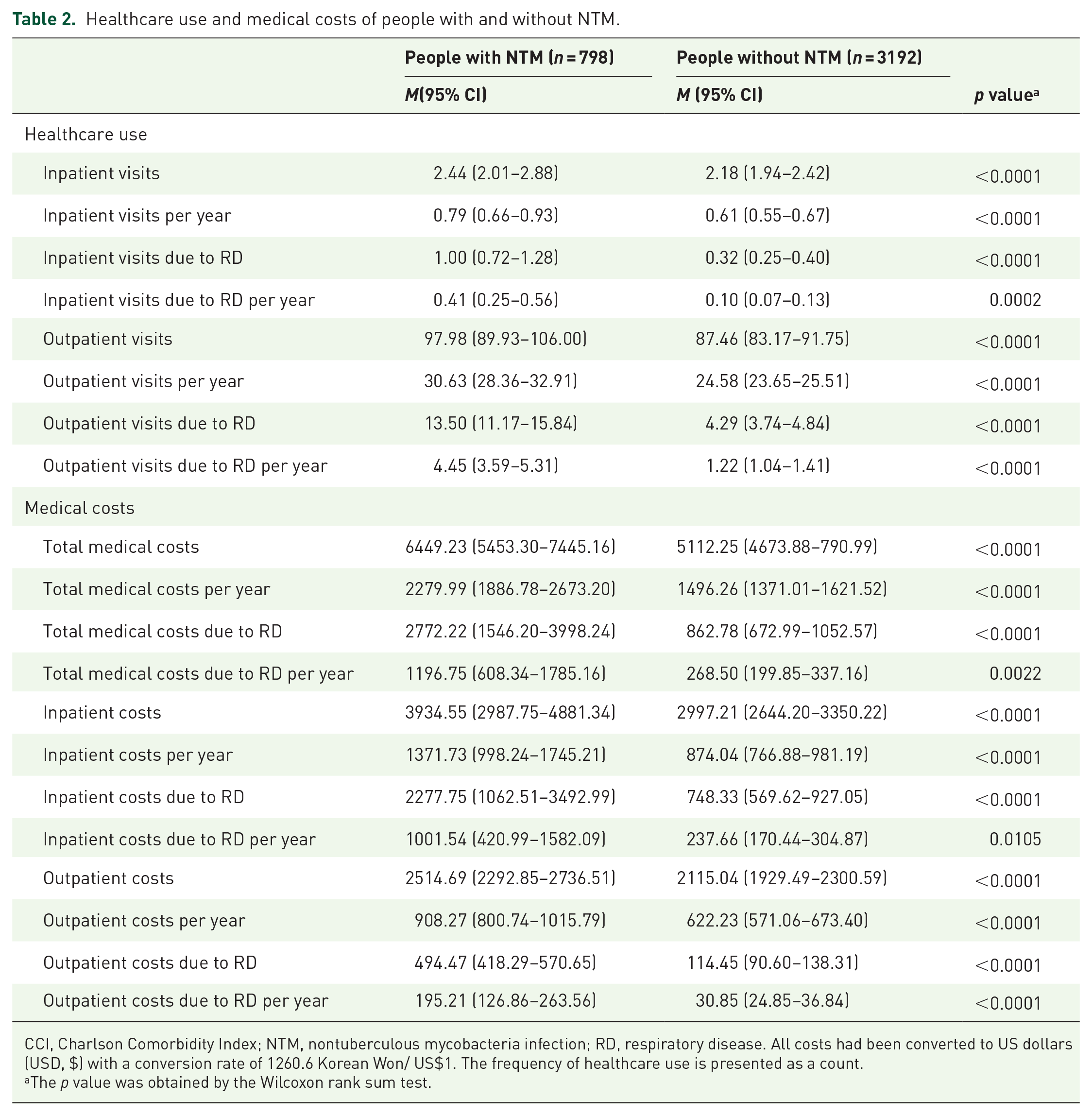1092x1116 pixels.
Task: Click the 0.0002 p value cell
Action: click(1015, 300)
